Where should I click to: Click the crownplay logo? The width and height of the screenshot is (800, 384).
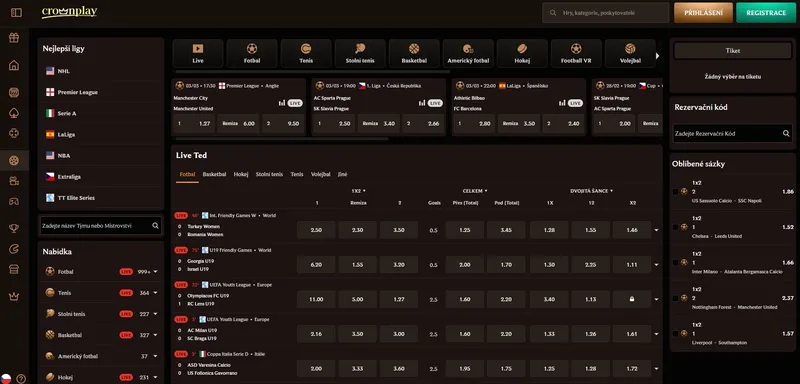(69, 12)
